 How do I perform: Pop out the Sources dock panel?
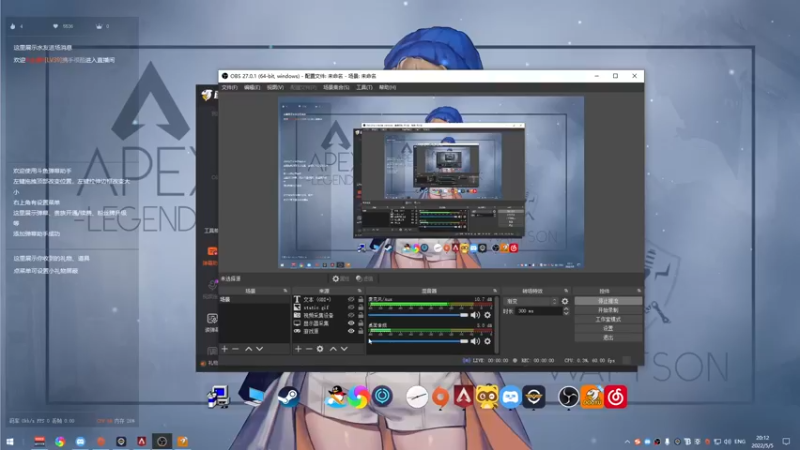pyautogui.click(x=360, y=291)
